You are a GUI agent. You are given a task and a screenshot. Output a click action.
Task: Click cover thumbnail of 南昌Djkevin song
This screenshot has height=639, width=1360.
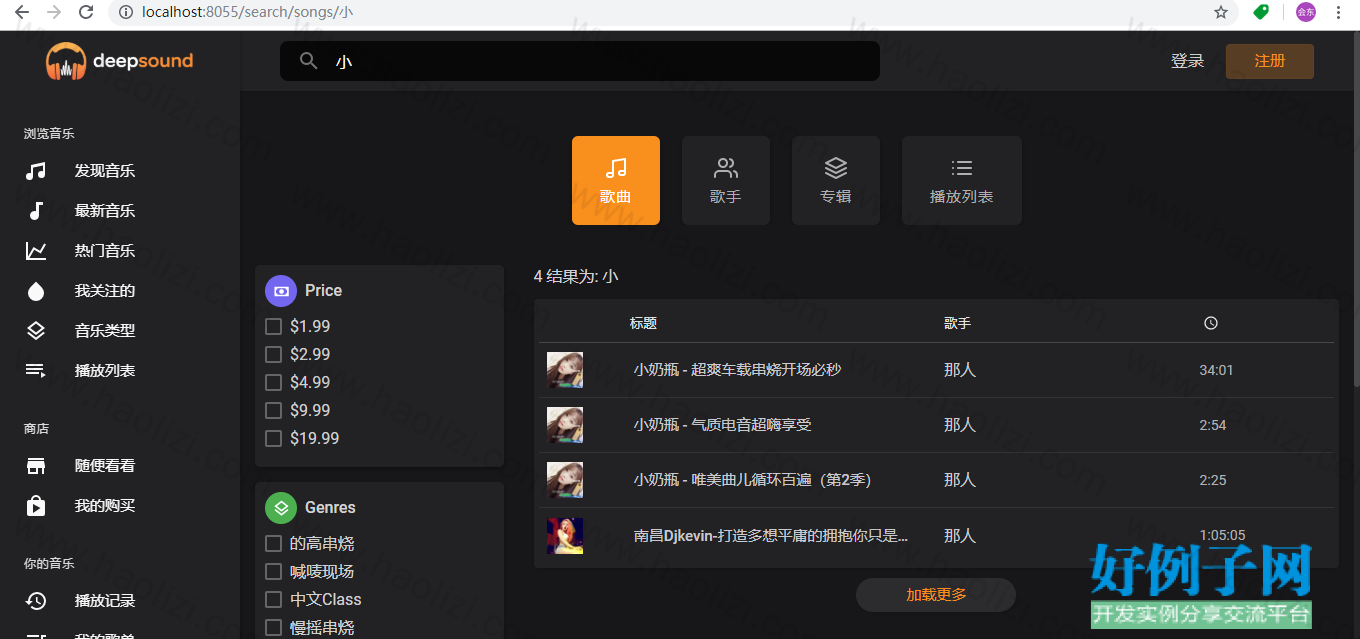(565, 535)
